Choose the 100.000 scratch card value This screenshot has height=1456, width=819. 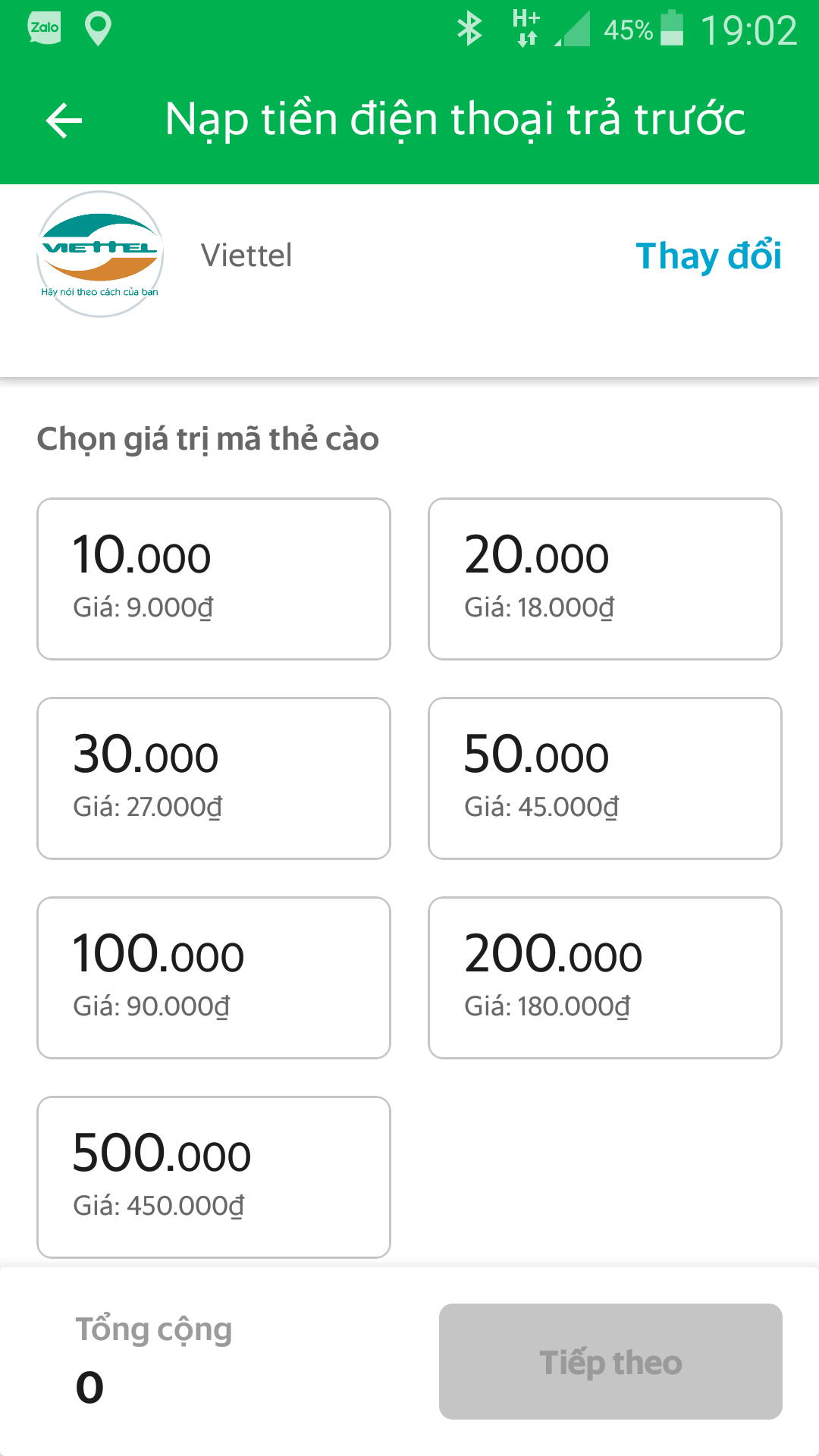click(214, 977)
